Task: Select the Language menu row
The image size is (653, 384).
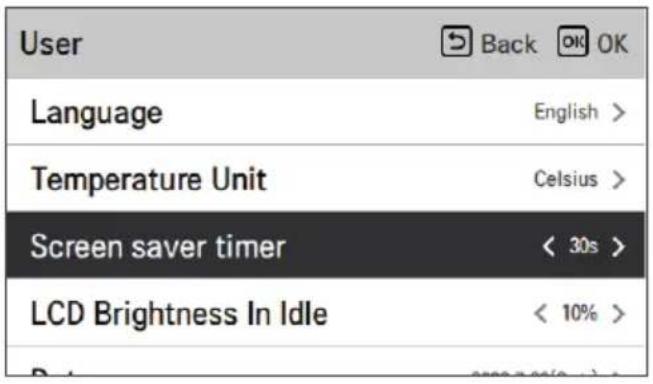Action: coord(326,112)
